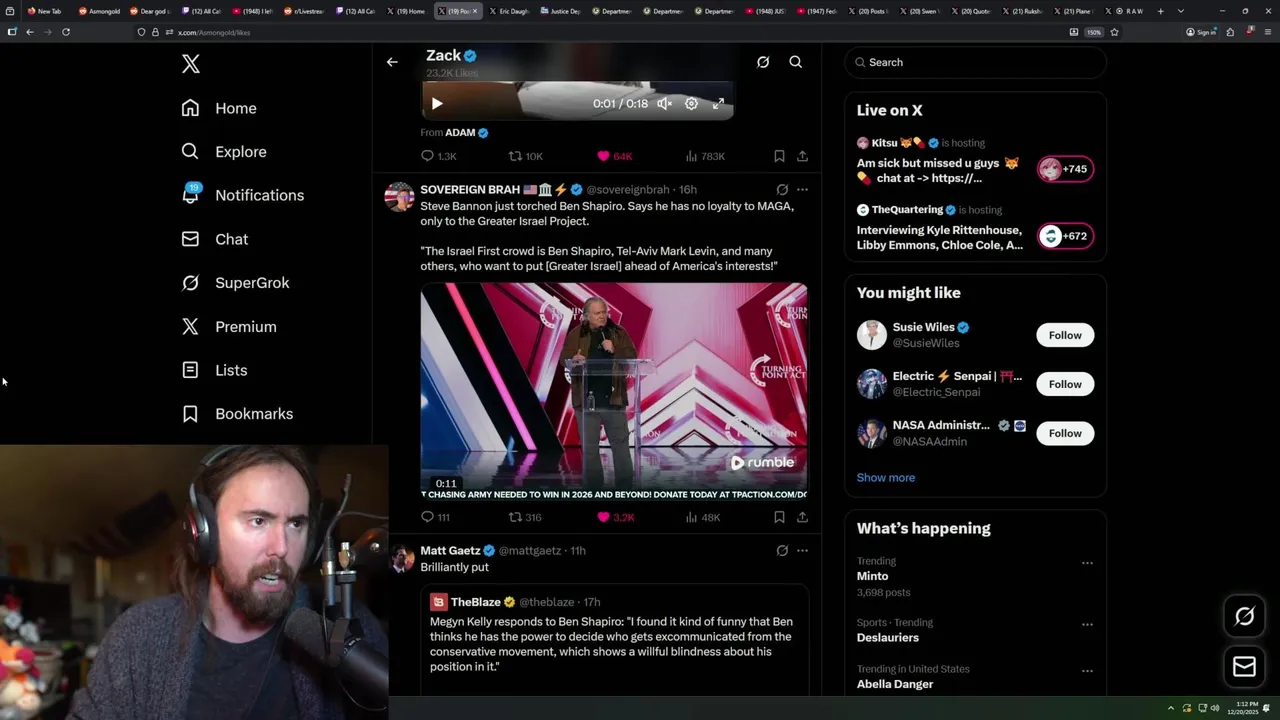Open the tab list dropdown arrow
Viewport: 1280px width, 720px height.
pyautogui.click(x=1181, y=11)
